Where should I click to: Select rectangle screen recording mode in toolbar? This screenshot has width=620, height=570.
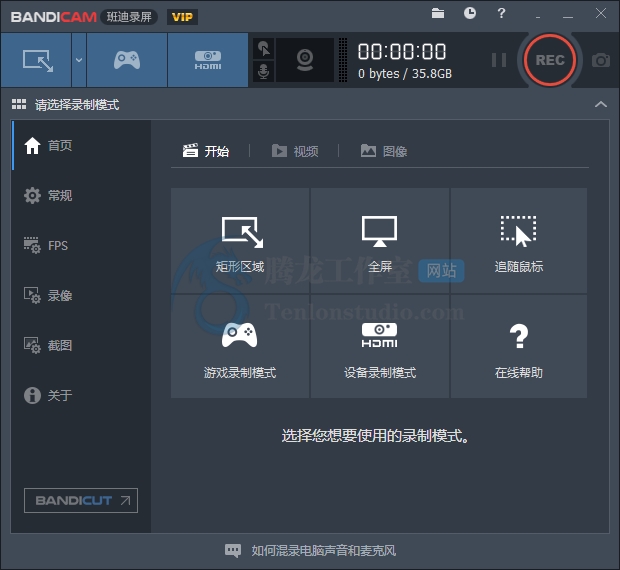pos(36,60)
